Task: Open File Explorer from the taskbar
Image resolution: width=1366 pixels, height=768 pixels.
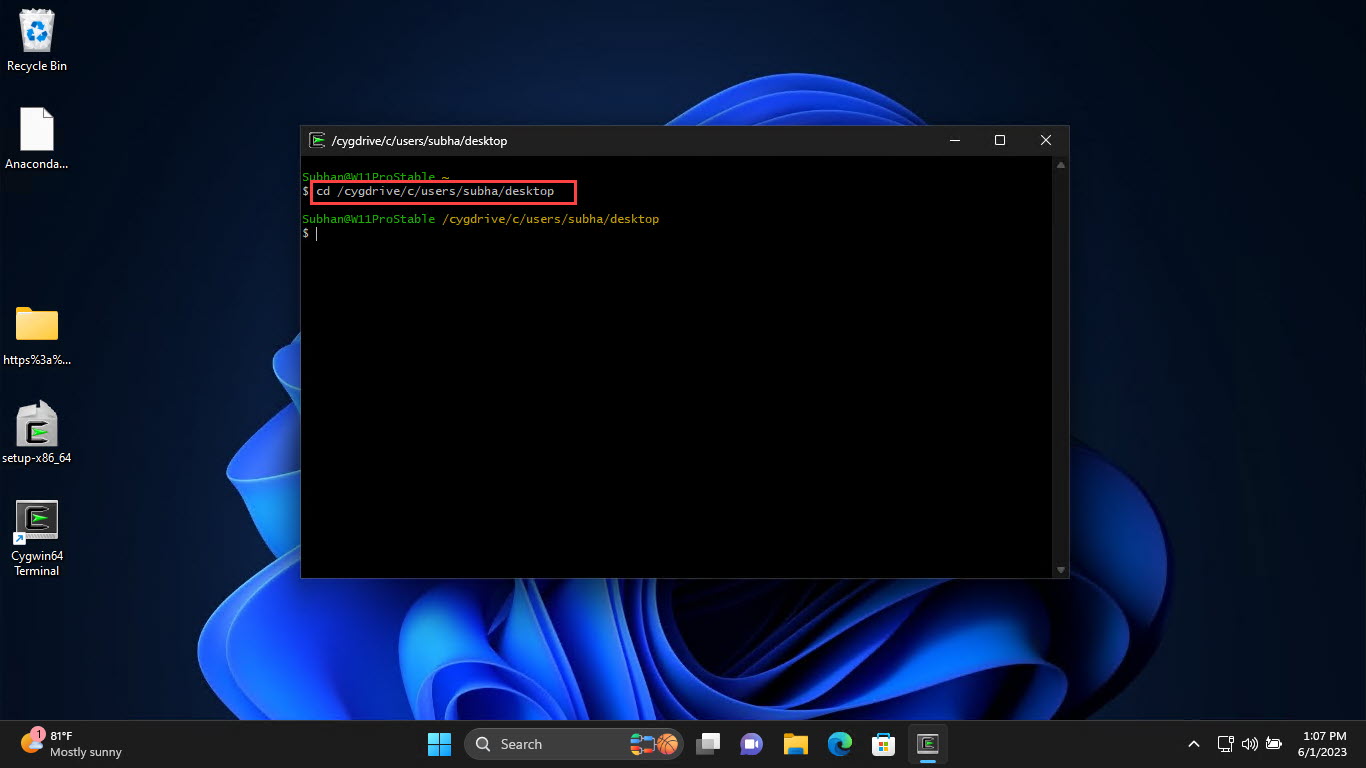Action: click(795, 744)
